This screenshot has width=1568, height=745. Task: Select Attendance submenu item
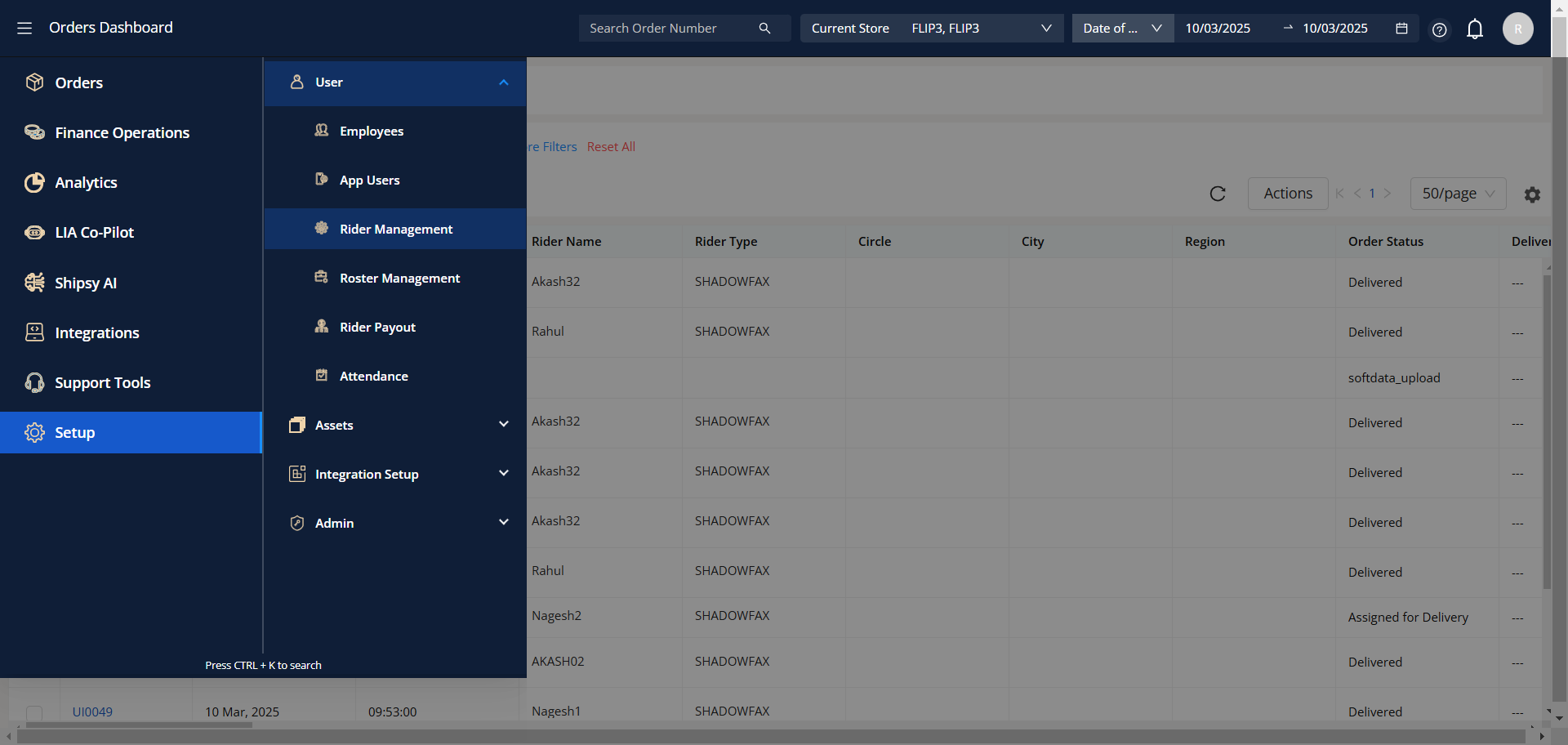[395, 376]
